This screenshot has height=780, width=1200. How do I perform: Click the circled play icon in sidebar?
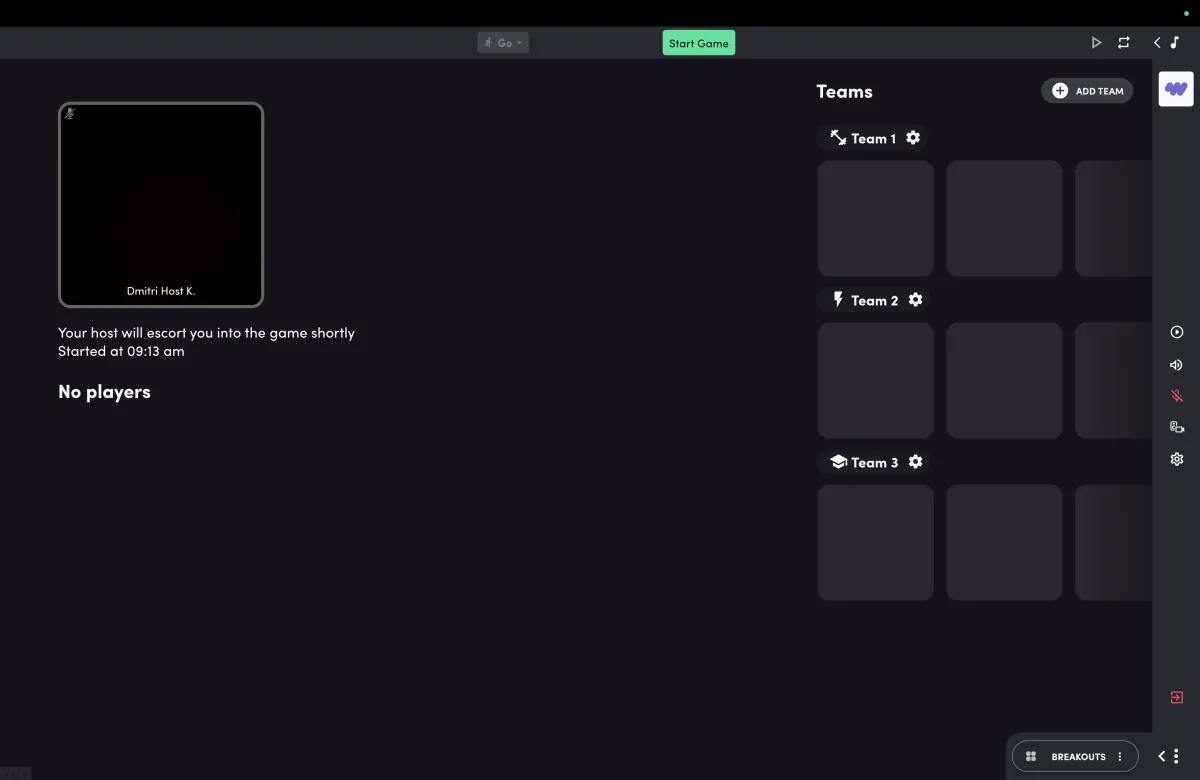1177,332
